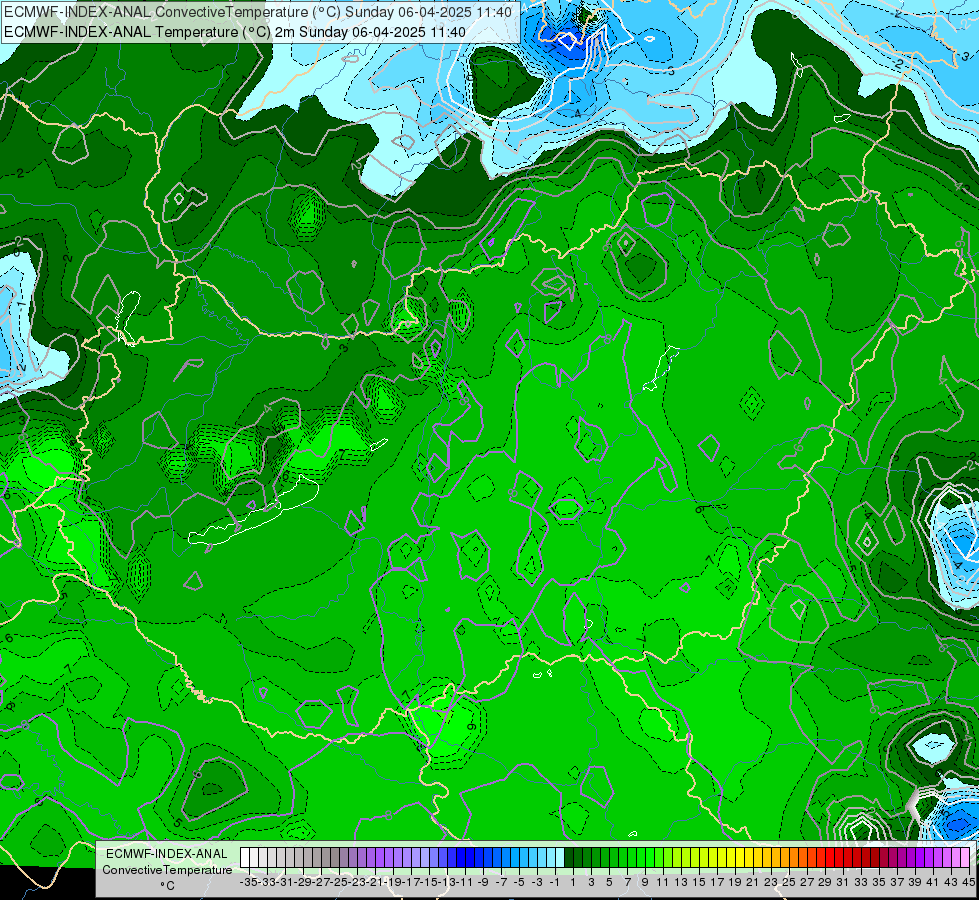Click the '21' legend scale value

(x=753, y=883)
